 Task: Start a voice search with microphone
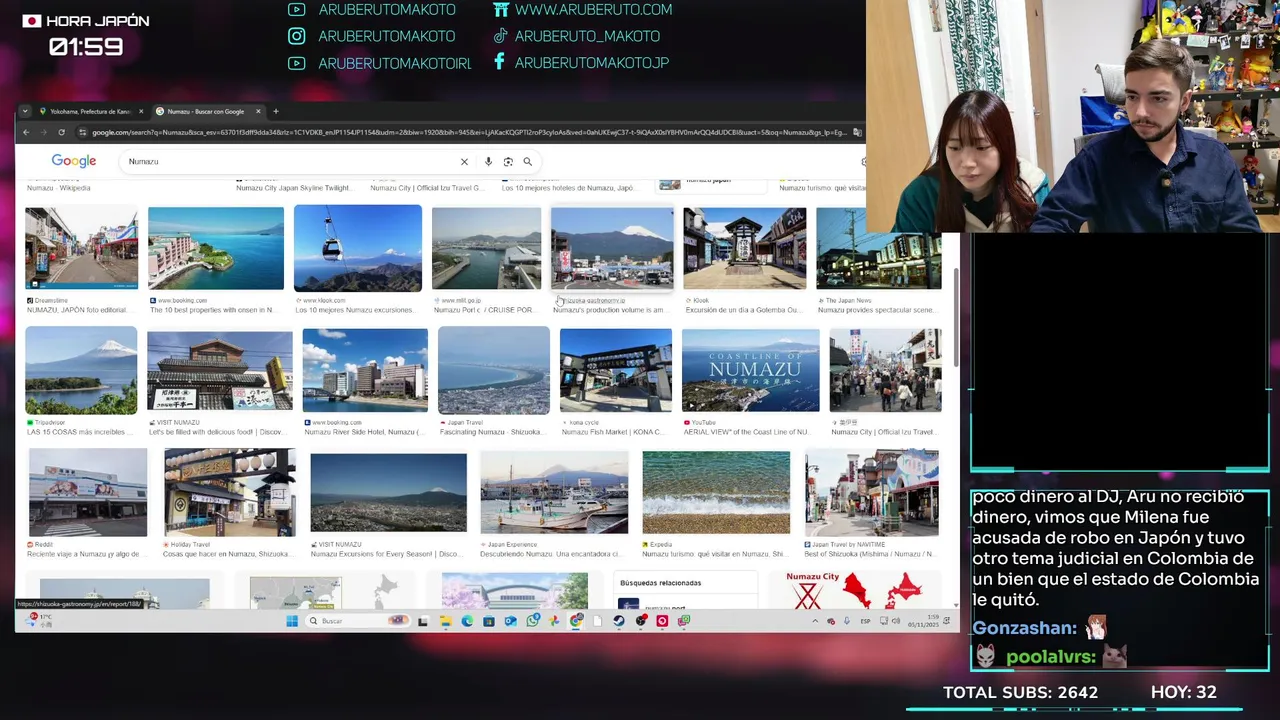click(x=488, y=161)
